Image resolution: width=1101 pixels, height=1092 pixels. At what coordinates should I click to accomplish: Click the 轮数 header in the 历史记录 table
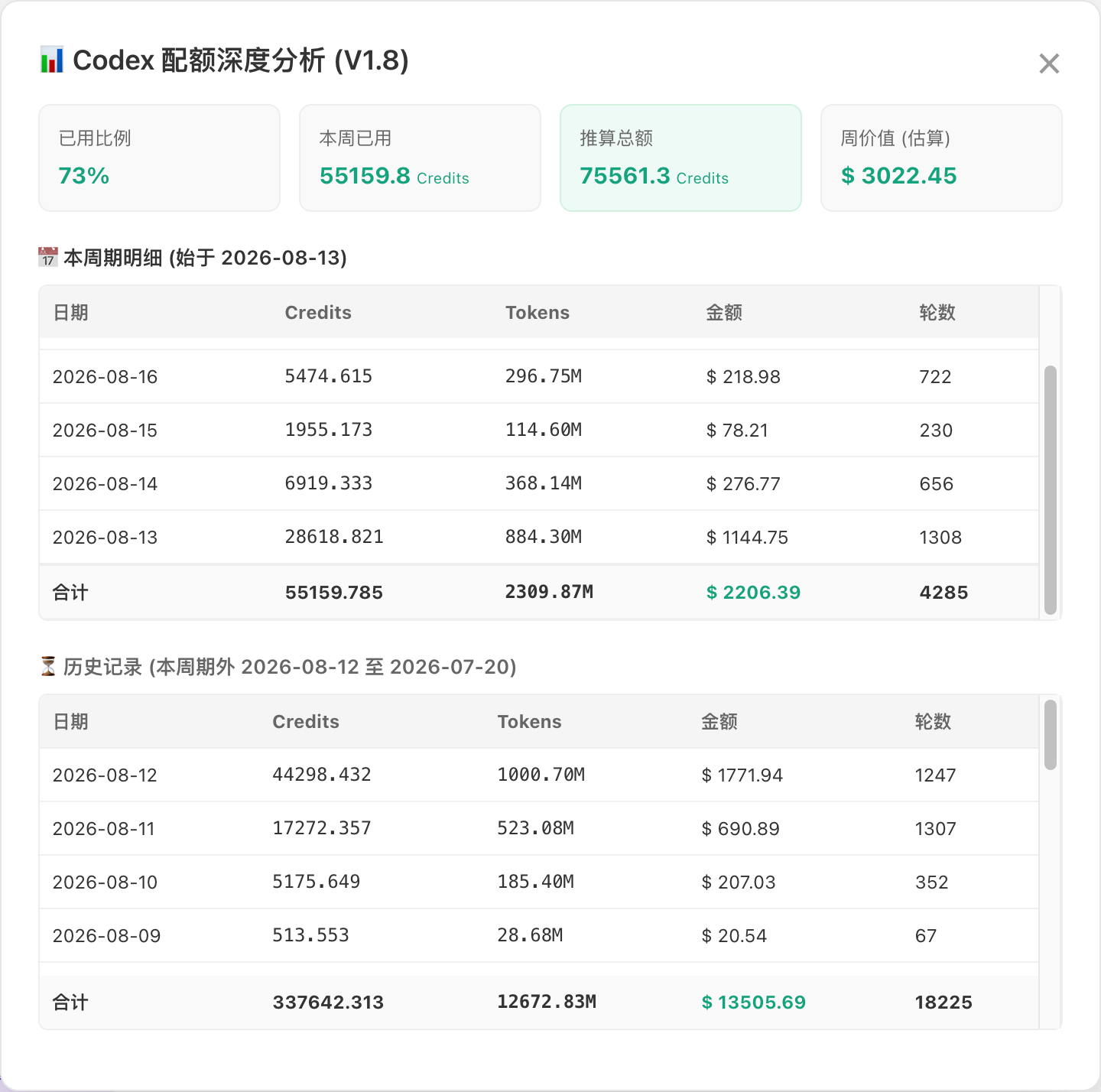[933, 722]
